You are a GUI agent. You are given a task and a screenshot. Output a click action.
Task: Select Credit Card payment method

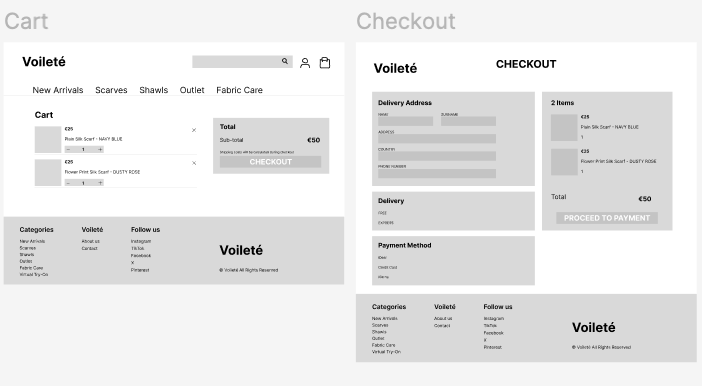(388, 267)
